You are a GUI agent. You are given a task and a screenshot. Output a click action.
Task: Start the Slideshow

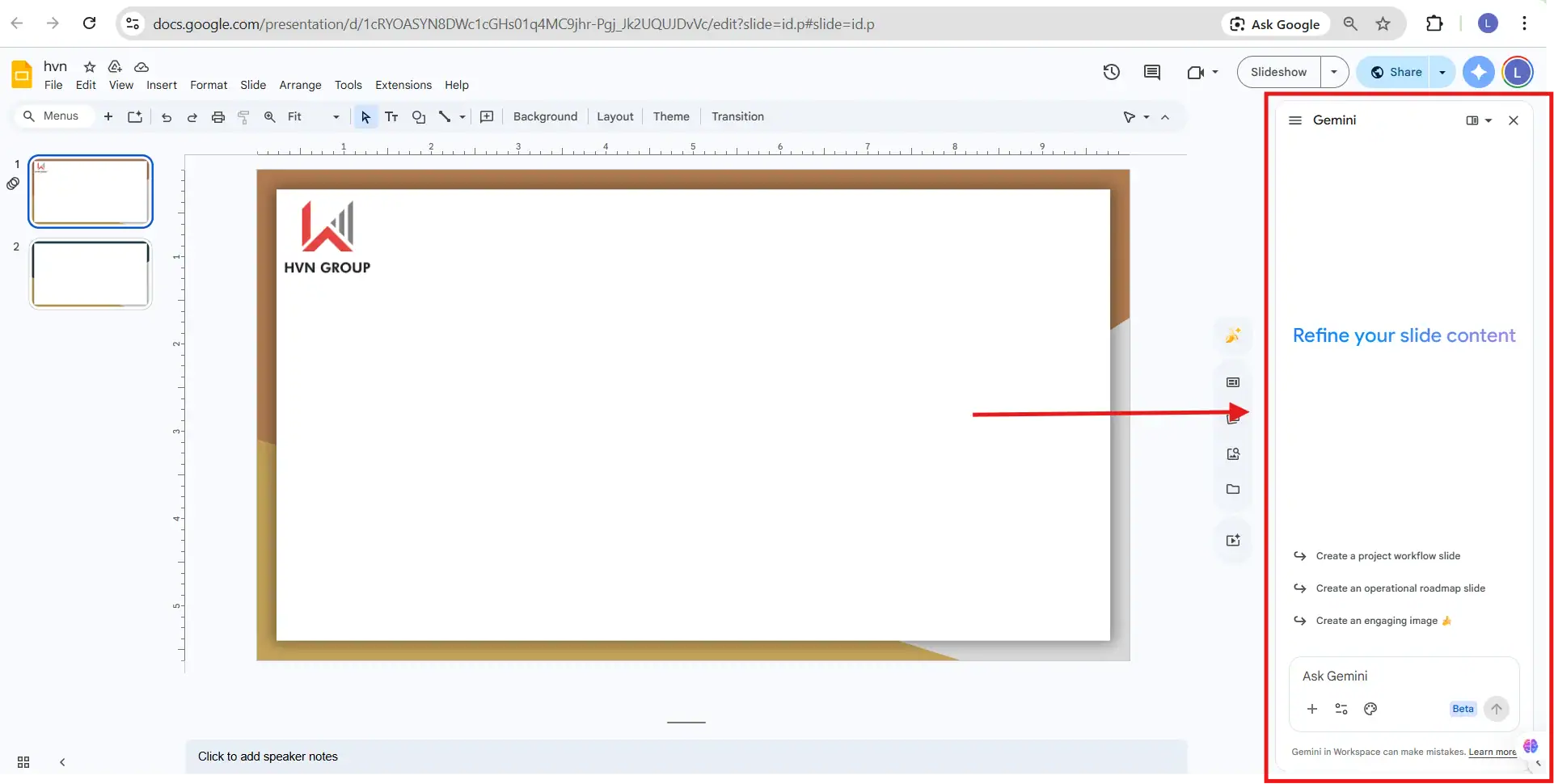point(1278,72)
